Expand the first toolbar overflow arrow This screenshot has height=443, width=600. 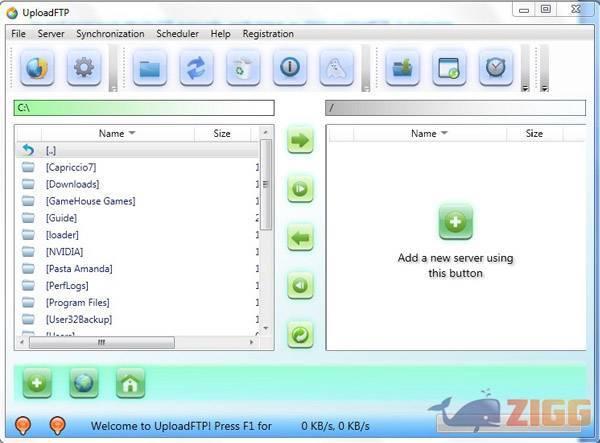click(x=113, y=88)
